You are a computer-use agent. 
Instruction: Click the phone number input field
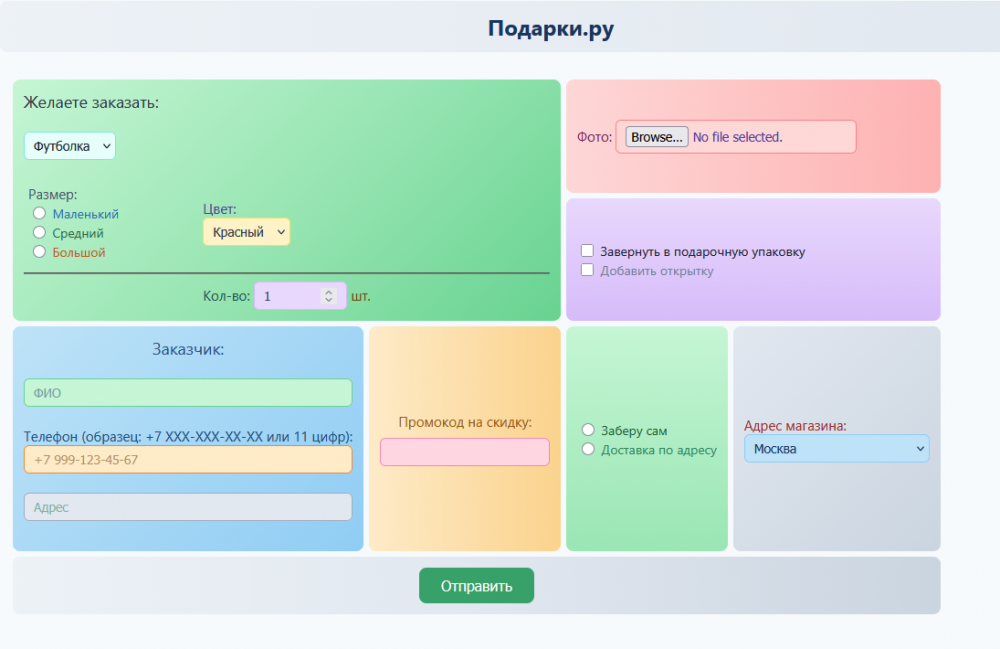pyautogui.click(x=188, y=460)
